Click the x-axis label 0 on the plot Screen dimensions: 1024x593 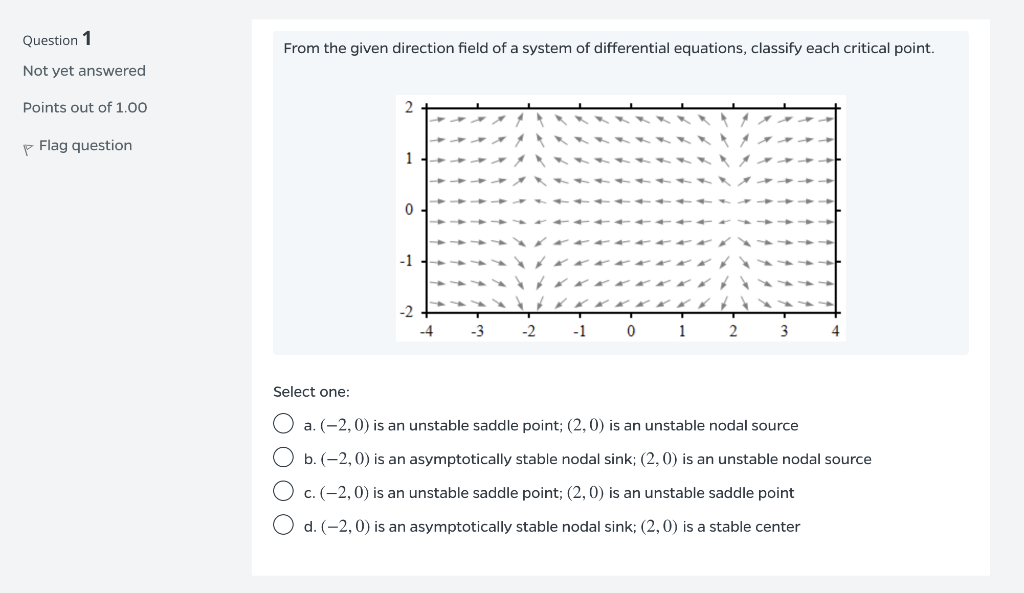coord(630,331)
